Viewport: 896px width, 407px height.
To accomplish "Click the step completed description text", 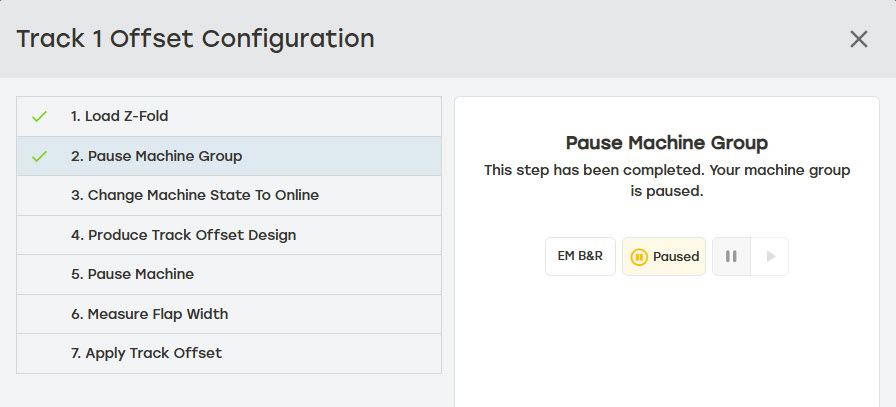I will click(x=667, y=181).
